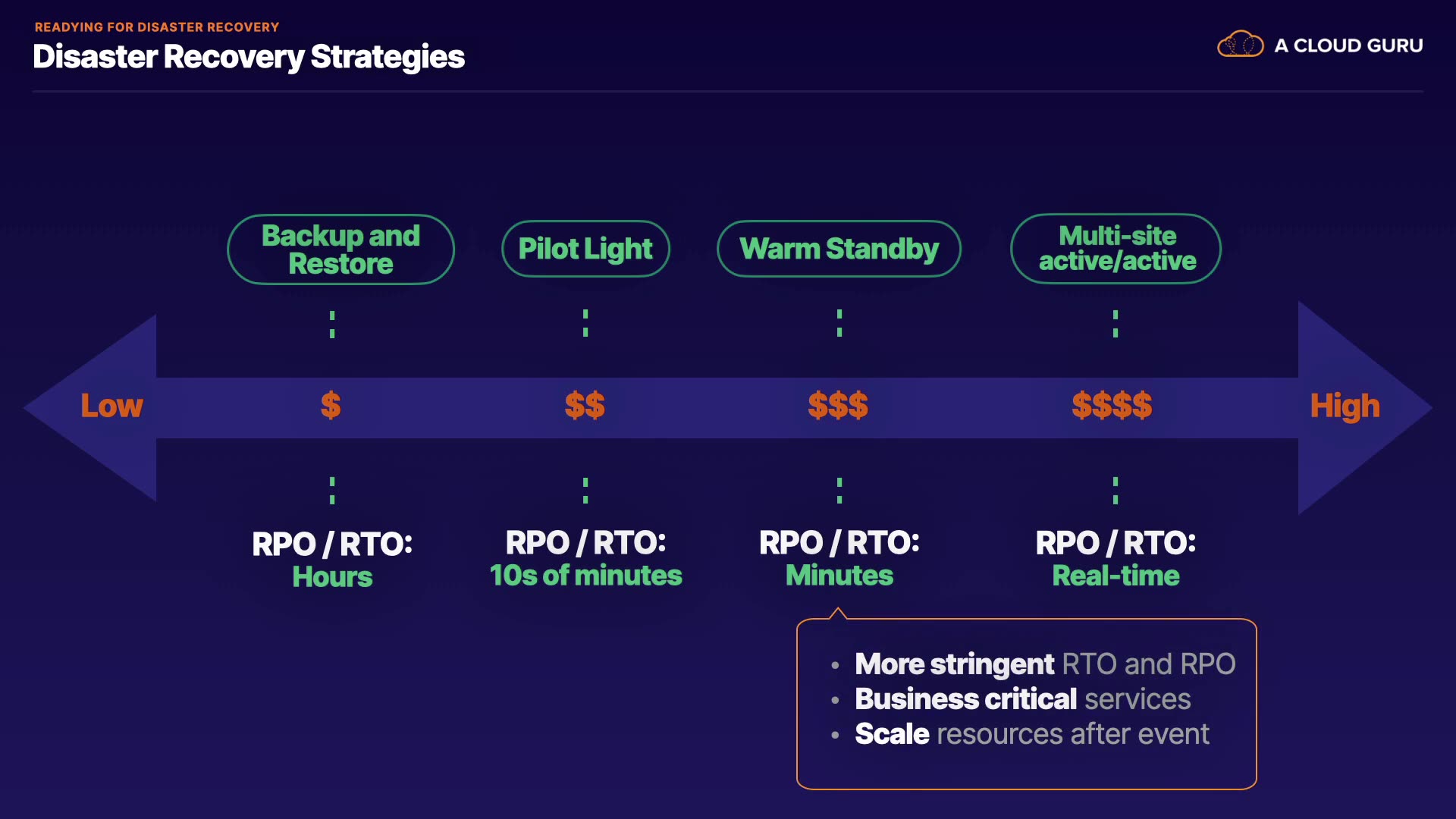Click the double dollar sign cost marker
1456x819 pixels.
[585, 406]
